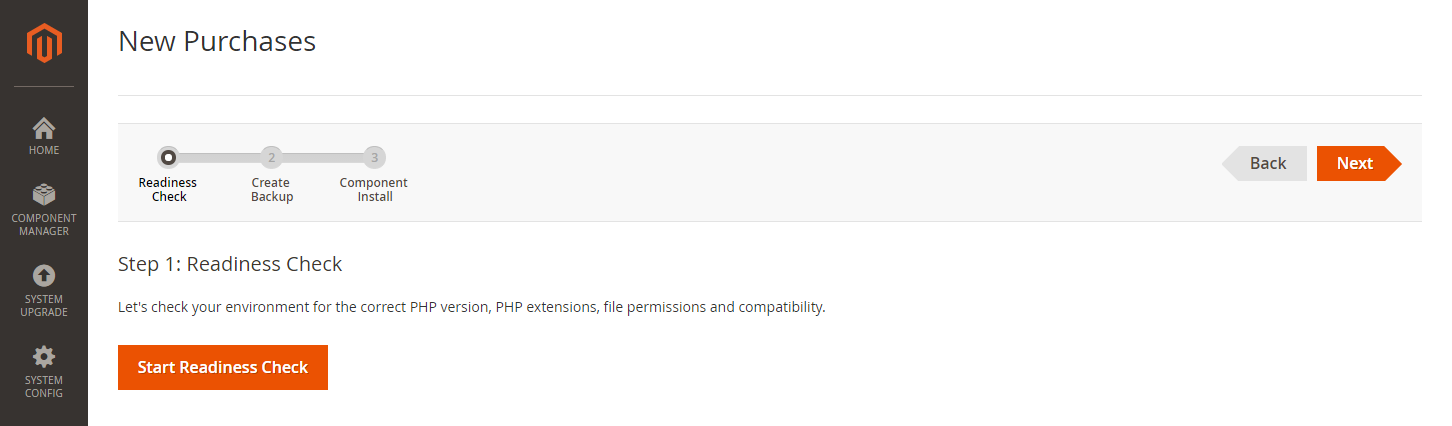The height and width of the screenshot is (426, 1452).
Task: Click the SYSTEM CONFIG sidebar text label
Action: [44, 386]
